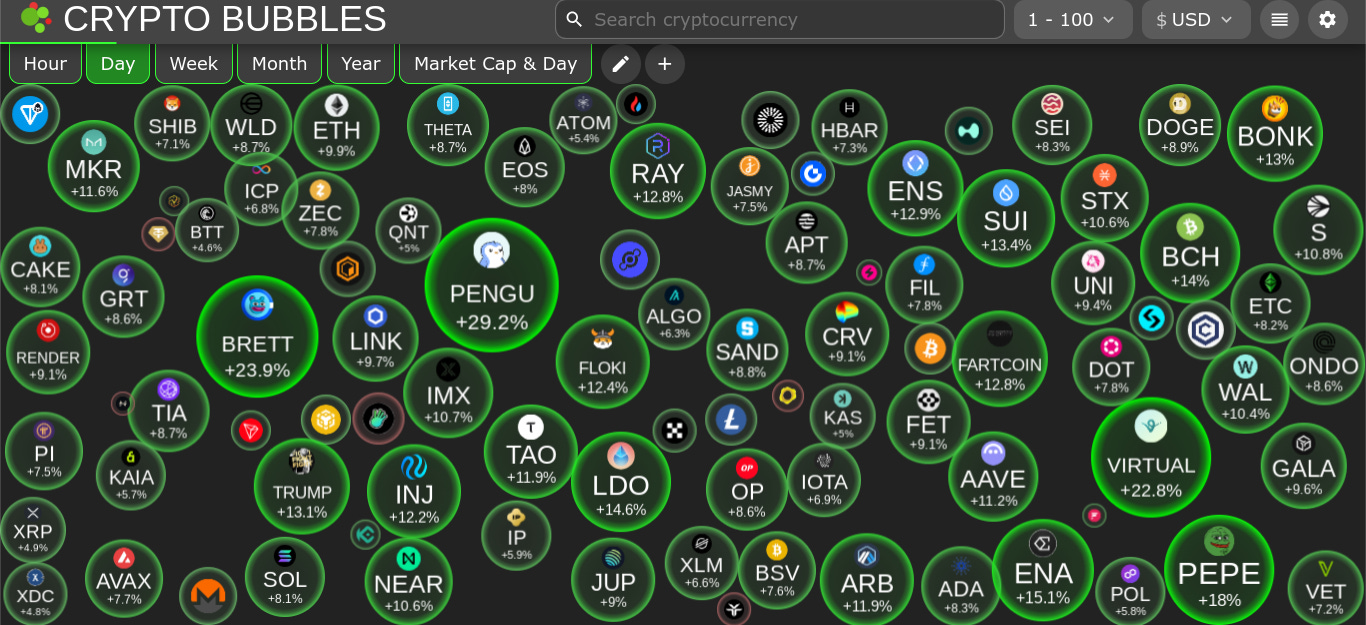Select the ETH bubble
Viewport: 1366px width, 625px height.
[337, 127]
